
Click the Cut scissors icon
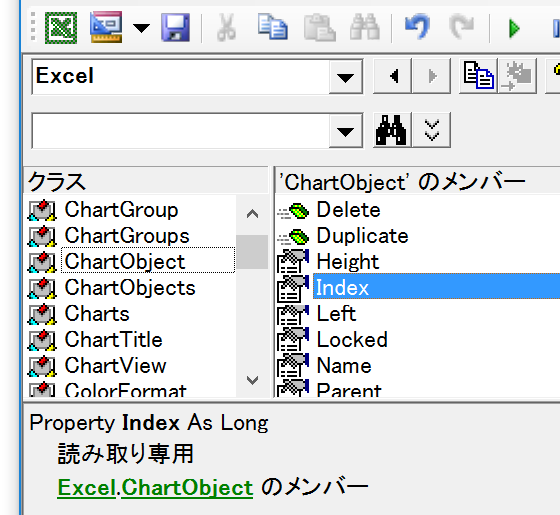[226, 27]
